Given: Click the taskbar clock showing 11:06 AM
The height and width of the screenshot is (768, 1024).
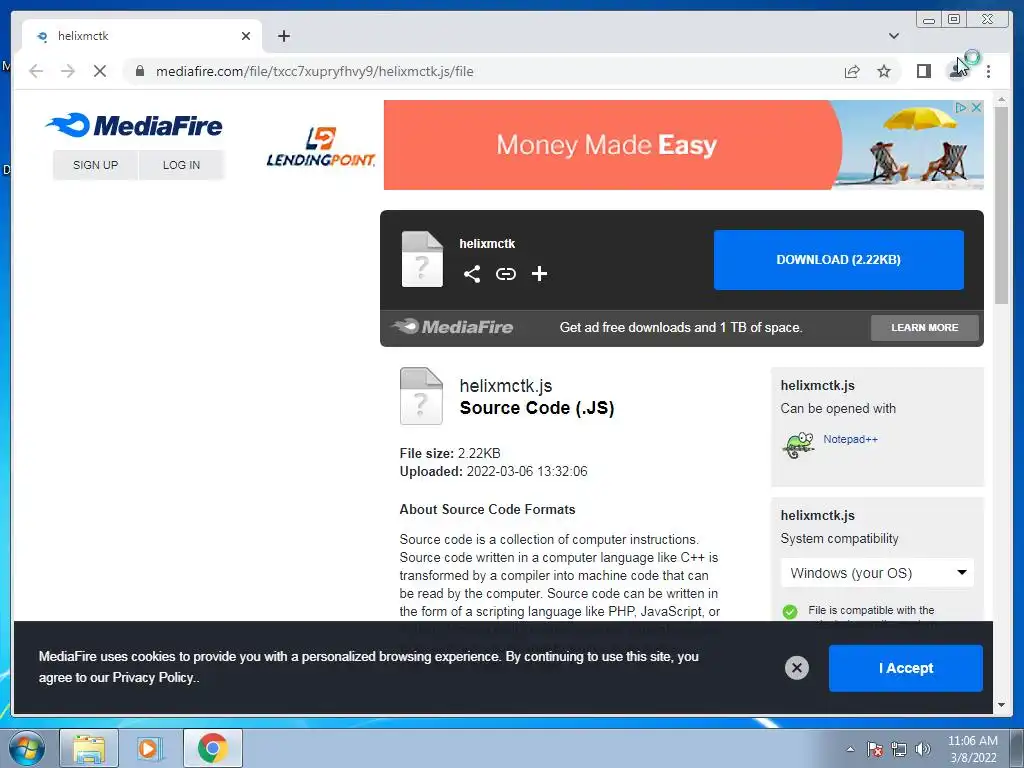Looking at the screenshot, I should pos(972,749).
